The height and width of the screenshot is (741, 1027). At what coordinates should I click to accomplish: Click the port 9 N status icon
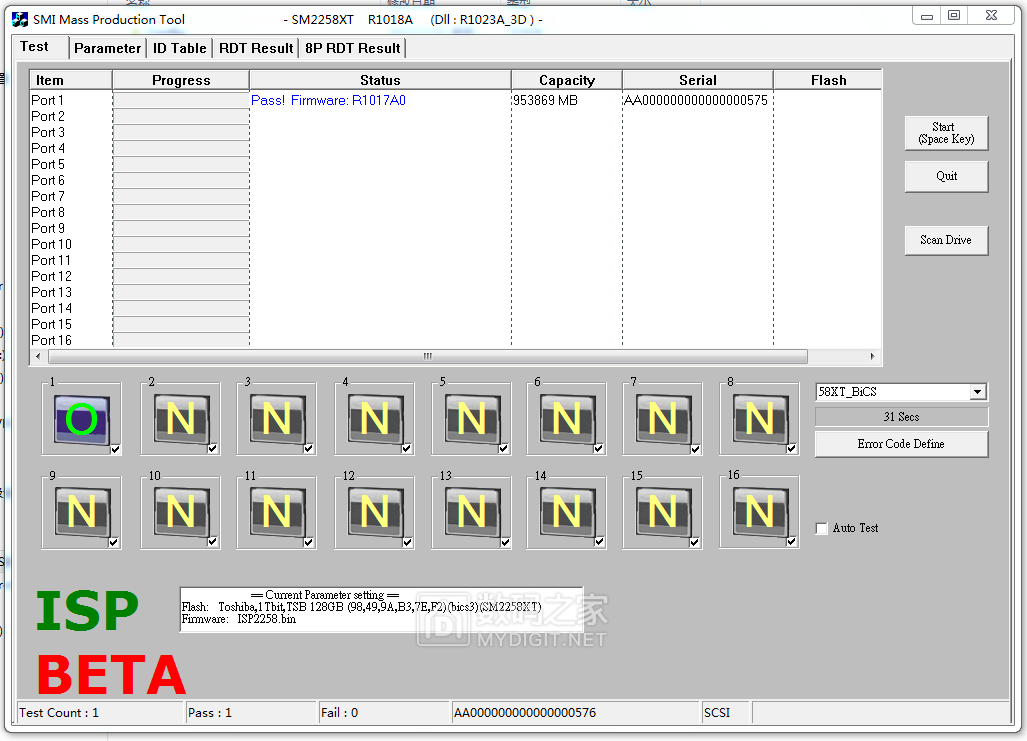[x=81, y=513]
